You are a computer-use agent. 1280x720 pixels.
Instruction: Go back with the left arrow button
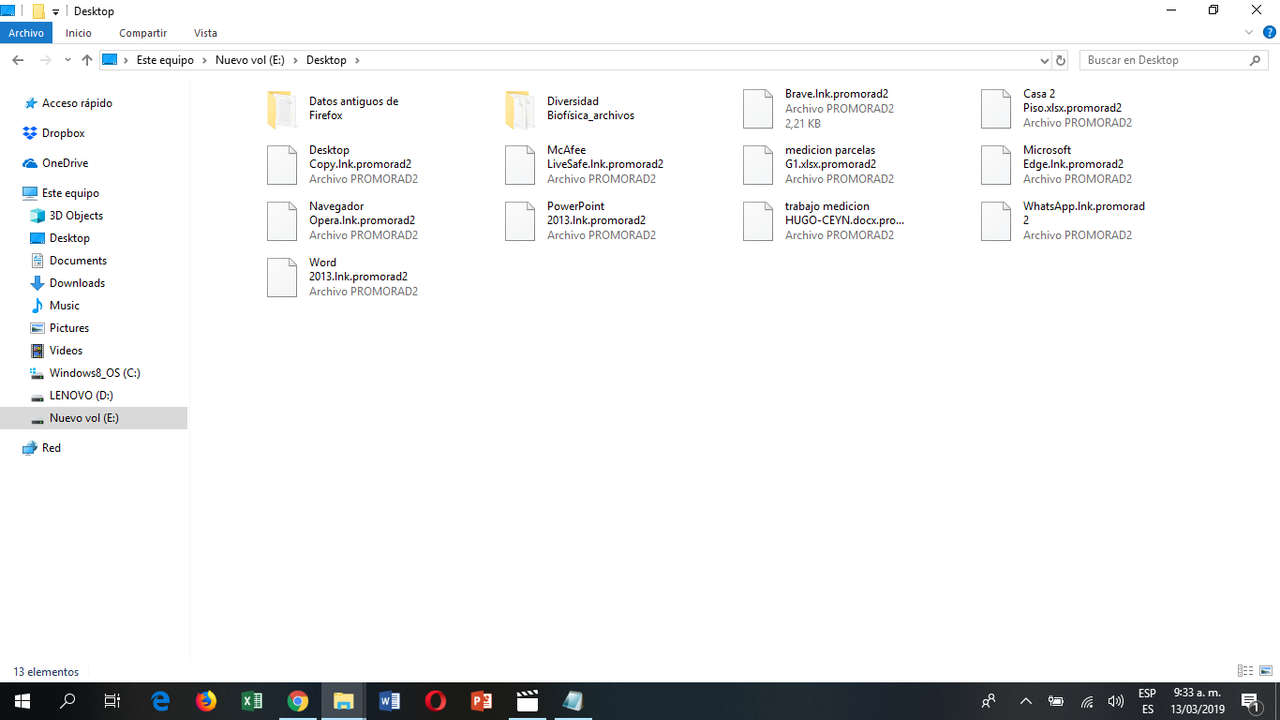point(18,60)
